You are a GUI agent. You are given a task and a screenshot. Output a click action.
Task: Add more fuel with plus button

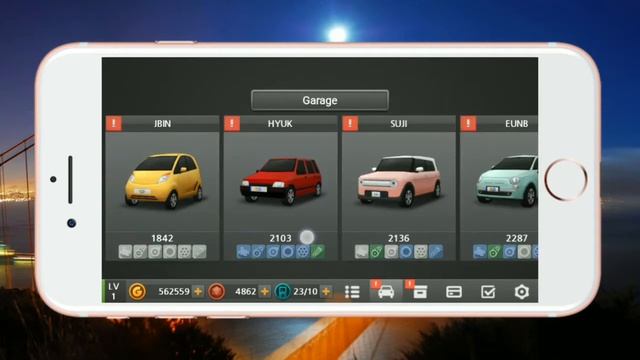pyautogui.click(x=326, y=291)
